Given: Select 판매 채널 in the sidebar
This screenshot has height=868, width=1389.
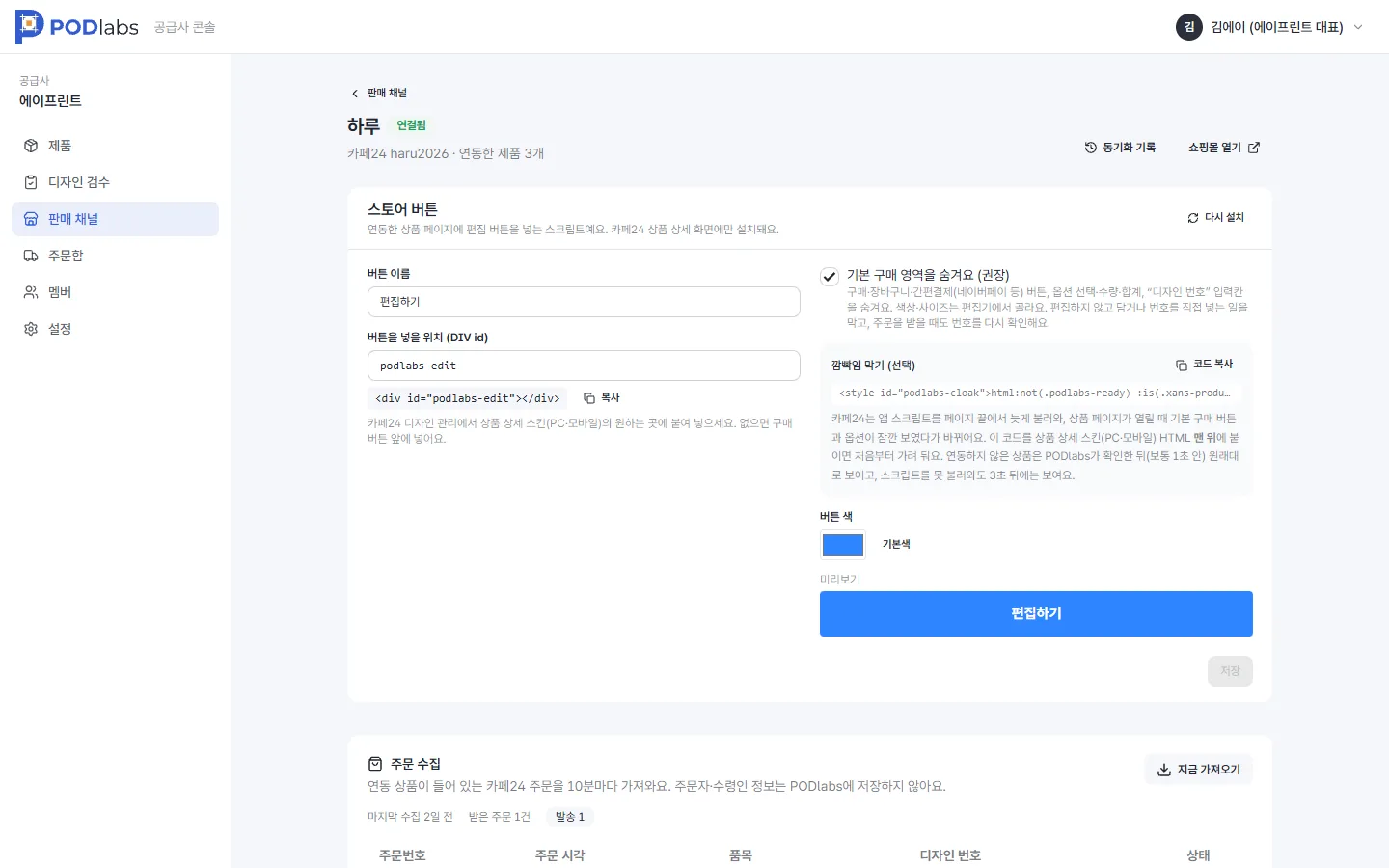Looking at the screenshot, I should [x=115, y=219].
